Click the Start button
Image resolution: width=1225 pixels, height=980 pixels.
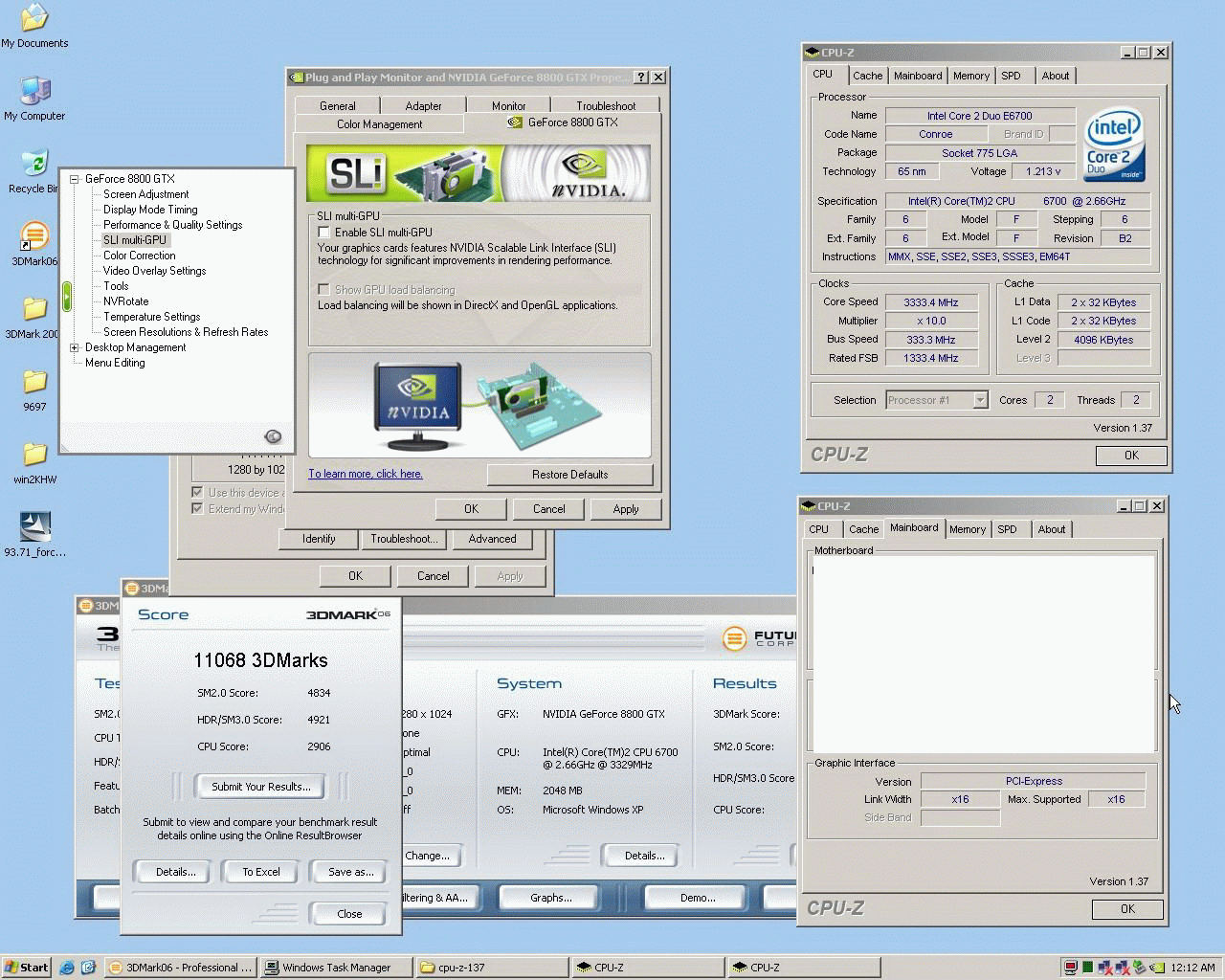27,968
